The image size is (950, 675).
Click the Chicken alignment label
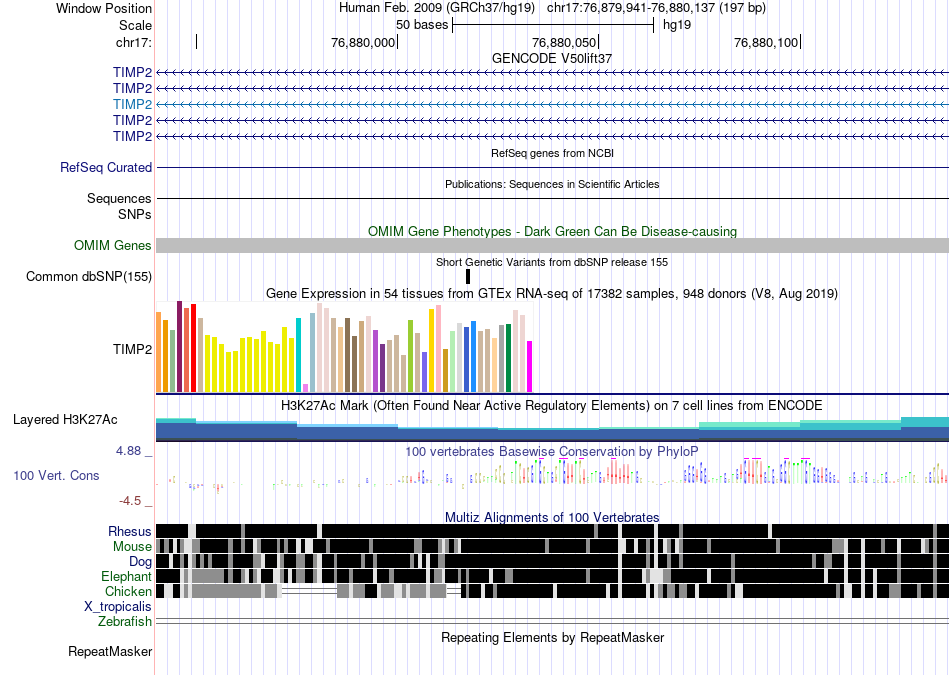[x=128, y=591]
